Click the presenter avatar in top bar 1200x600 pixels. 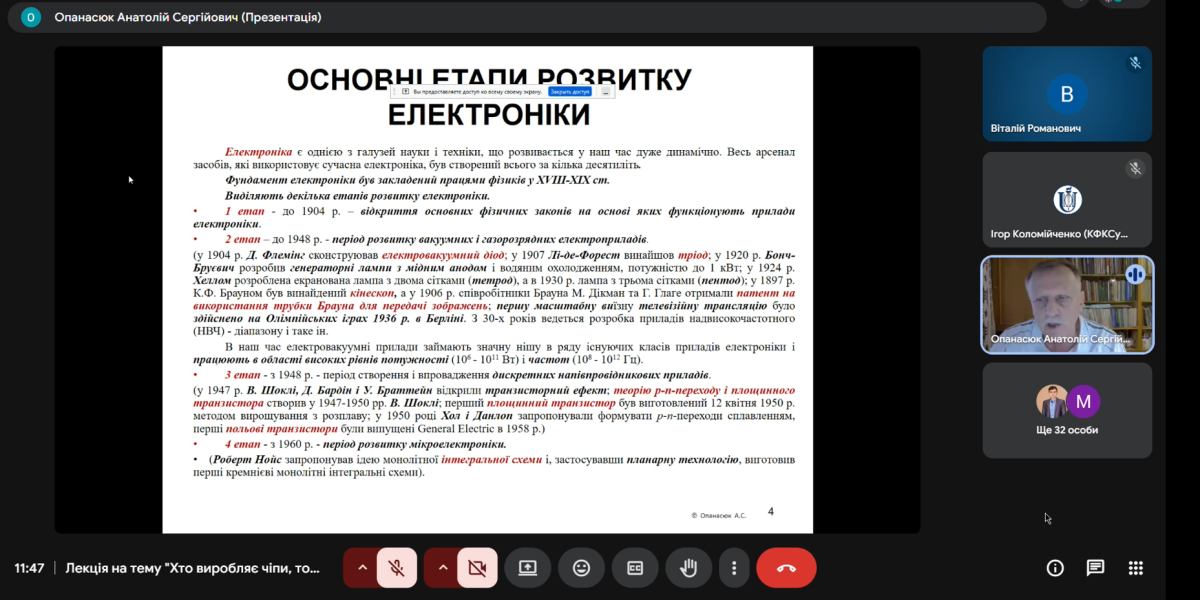[x=31, y=17]
